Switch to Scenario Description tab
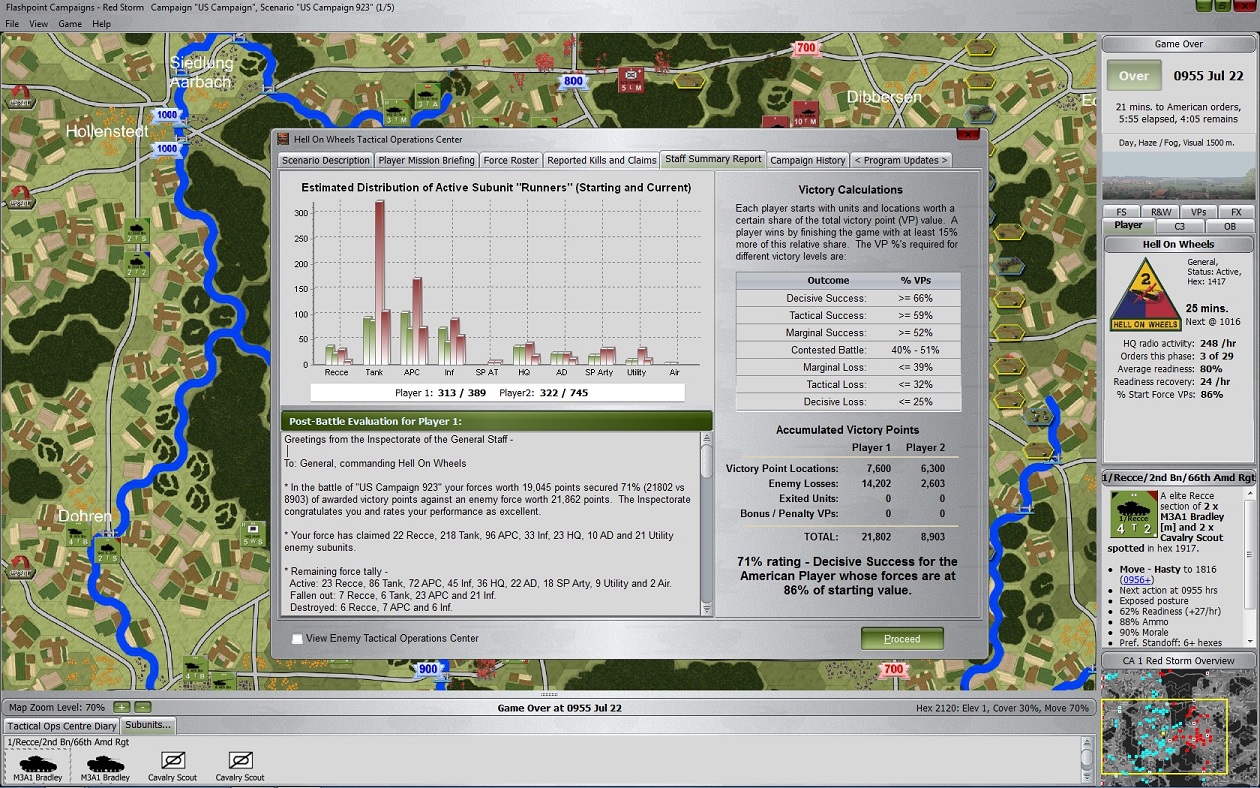 click(x=325, y=160)
